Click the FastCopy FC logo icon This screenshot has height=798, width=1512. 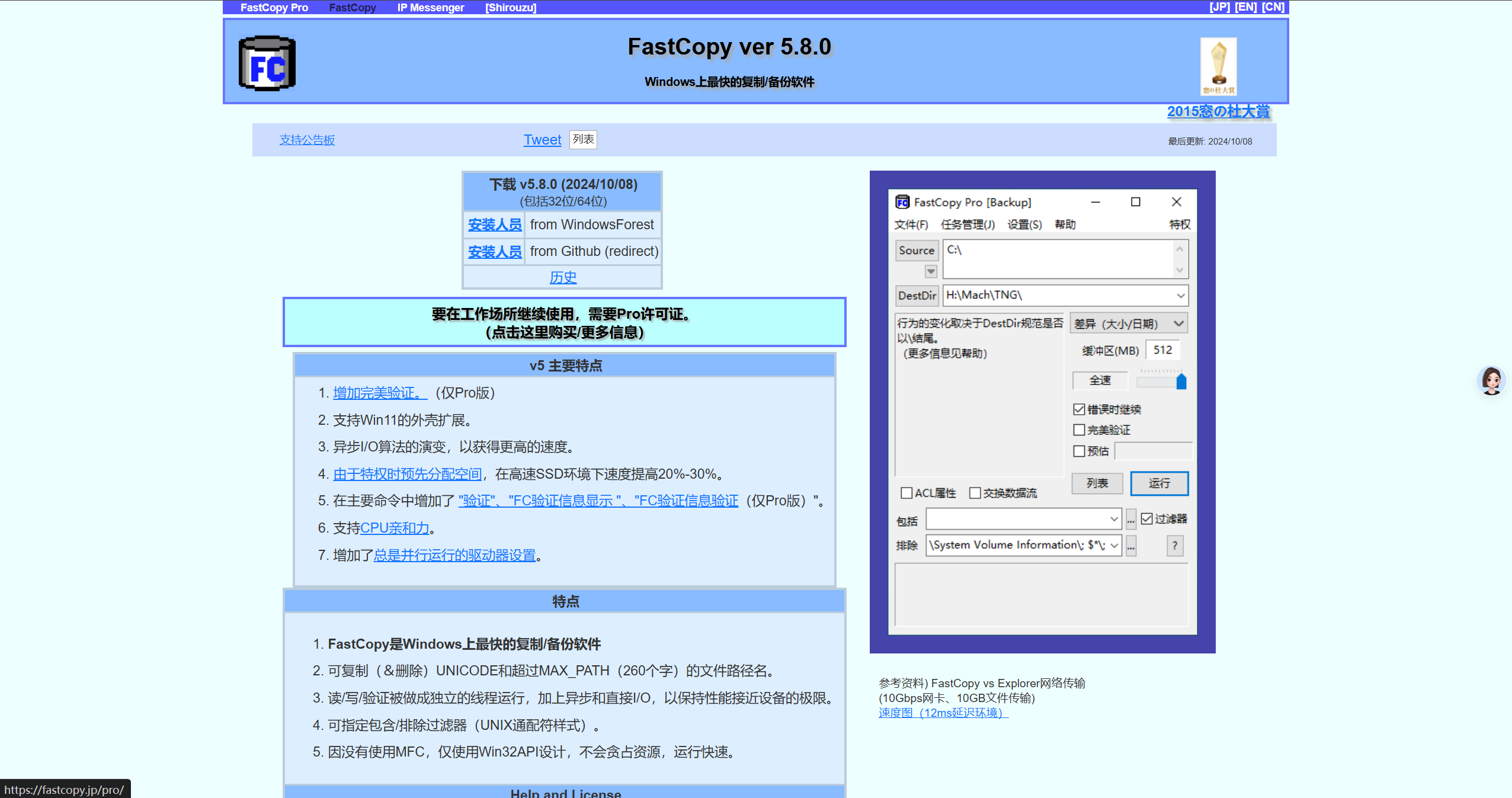click(x=267, y=64)
